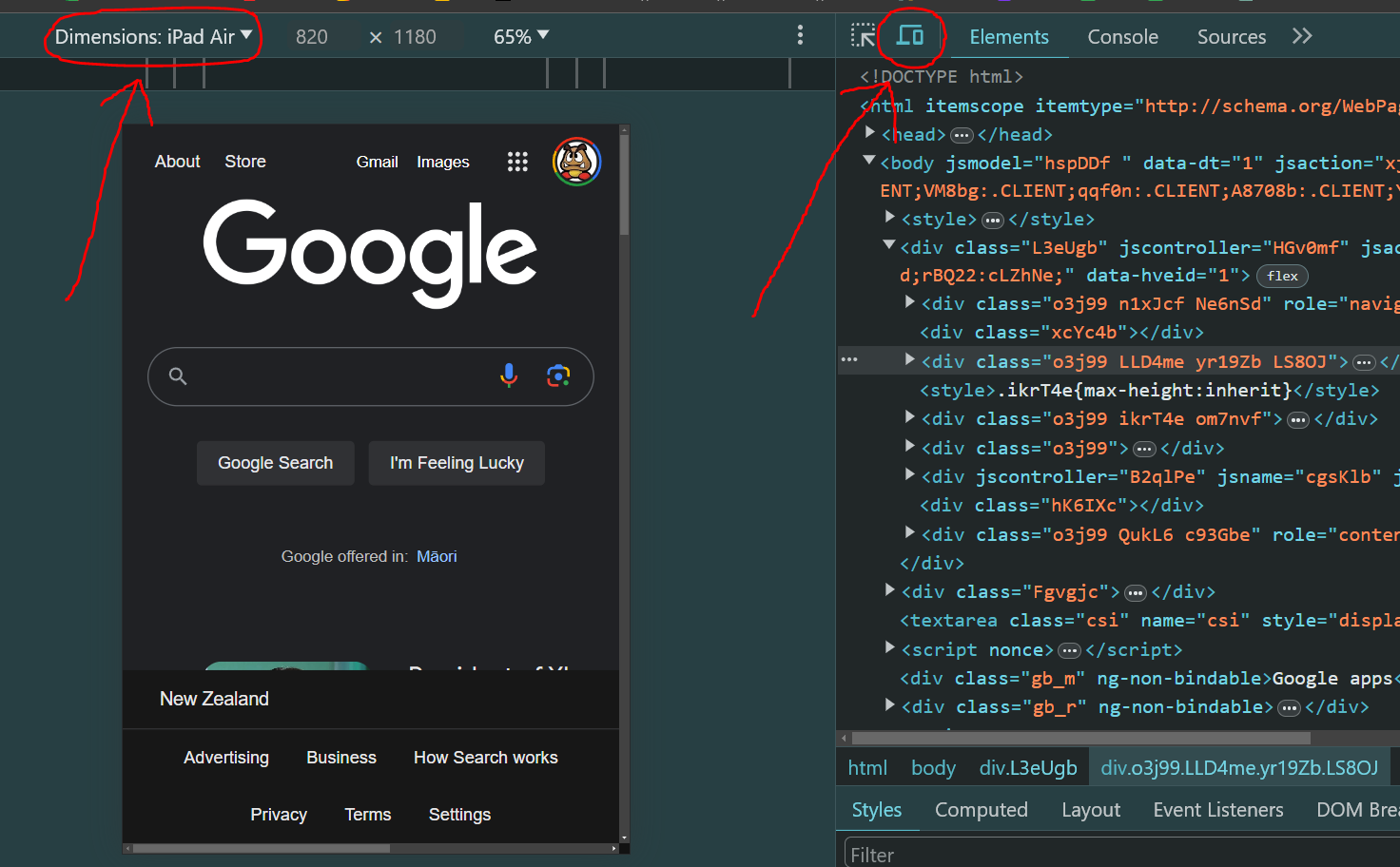Switch to the Elements tab
This screenshot has width=1400, height=867.
[x=1009, y=36]
